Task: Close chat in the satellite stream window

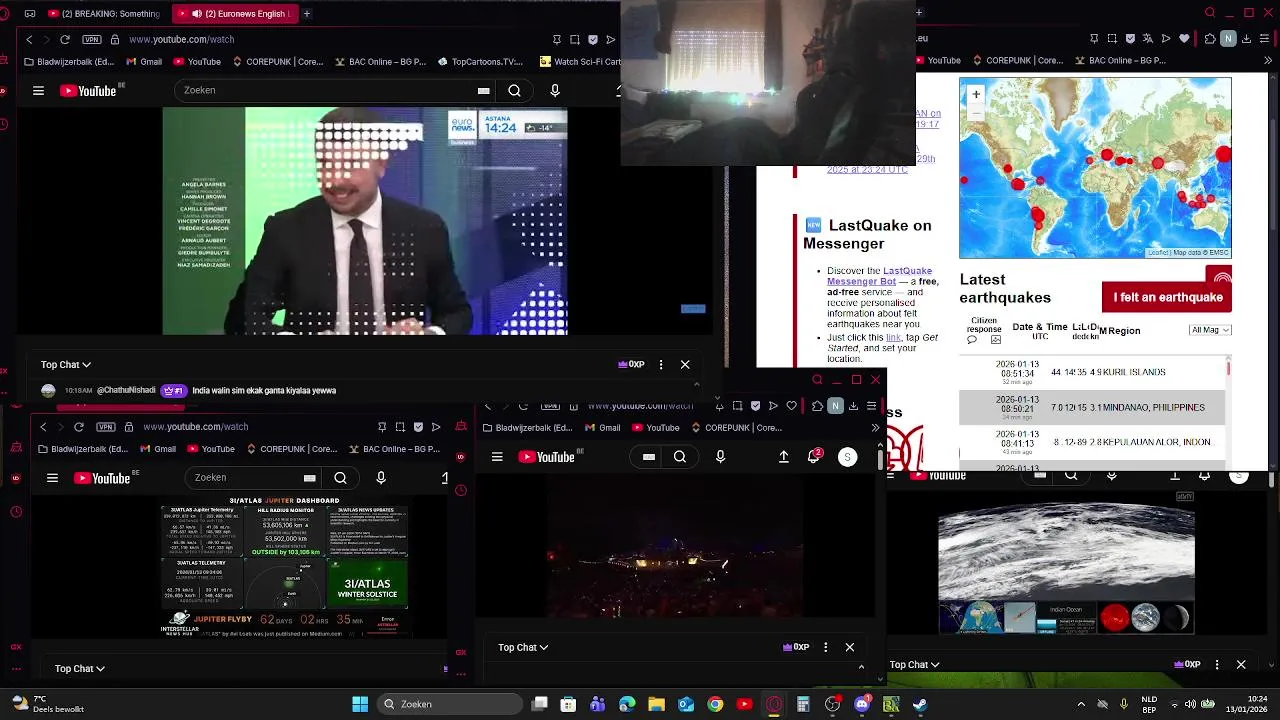Action: coord(1241,665)
